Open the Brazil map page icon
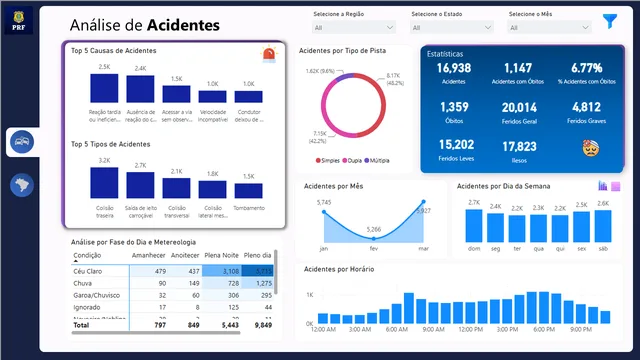 click(22, 185)
